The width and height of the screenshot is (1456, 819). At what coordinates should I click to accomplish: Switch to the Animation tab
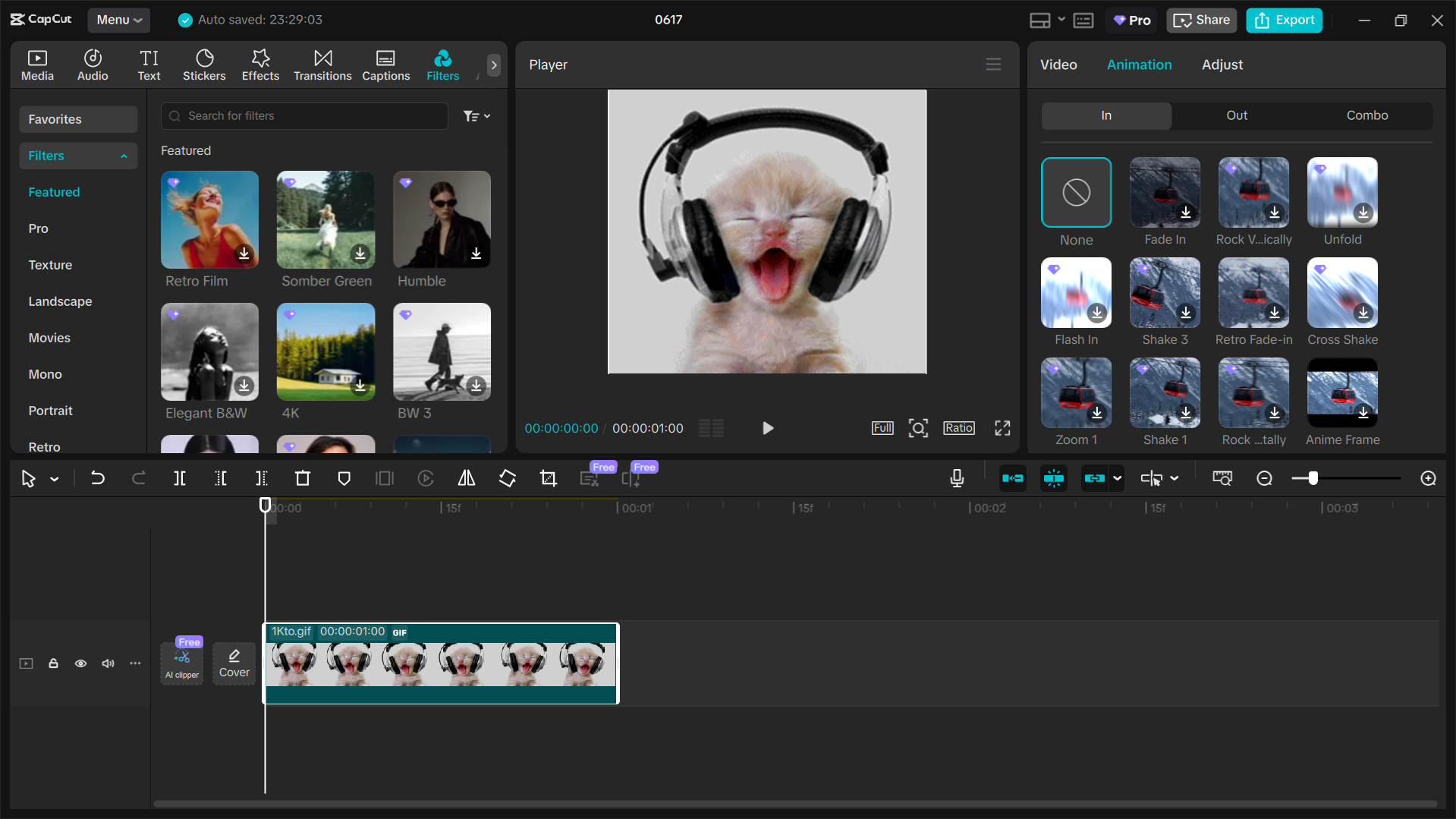(1139, 65)
